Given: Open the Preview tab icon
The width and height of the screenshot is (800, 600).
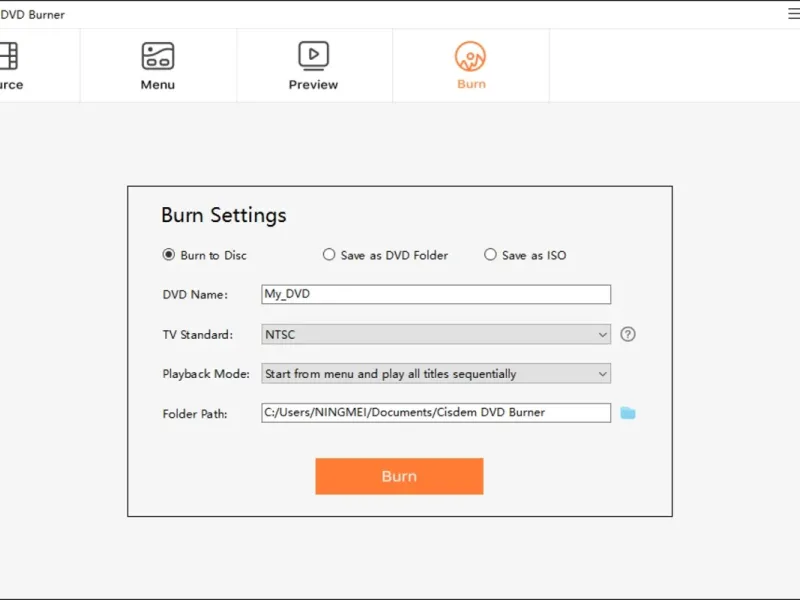Looking at the screenshot, I should tap(313, 56).
